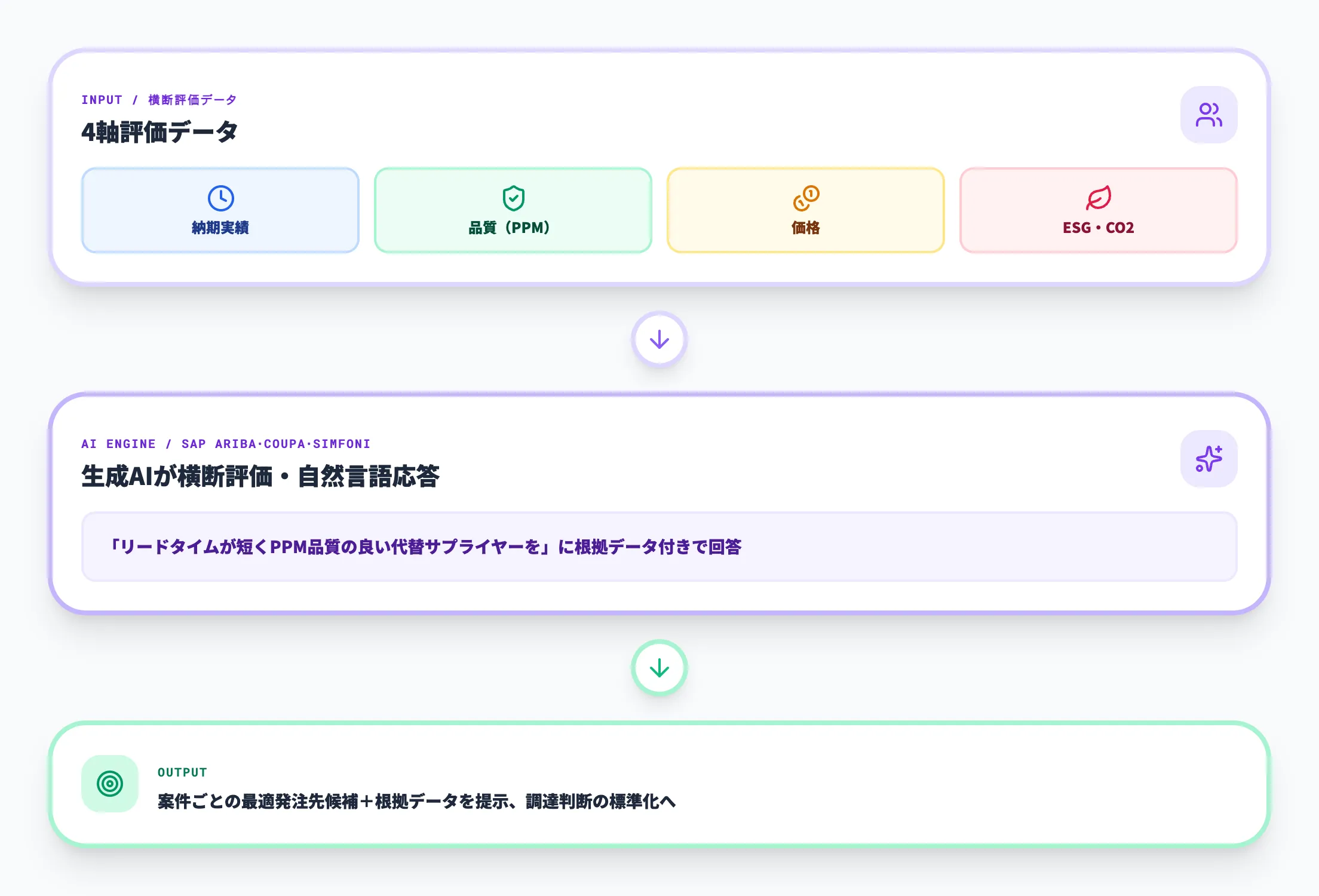
Task: Select the AI sparkle icon in the AI ENGINE card
Action: (x=1208, y=459)
